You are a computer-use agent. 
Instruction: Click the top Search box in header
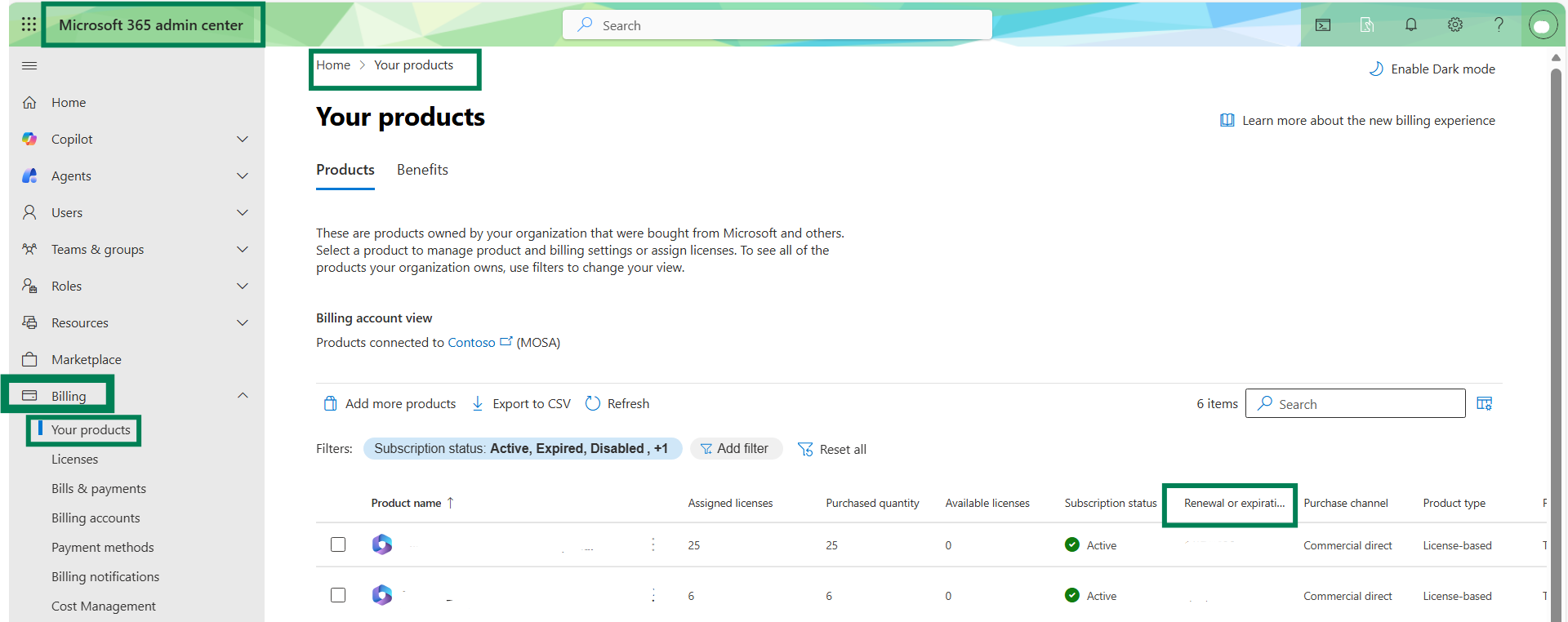pyautogui.click(x=777, y=25)
